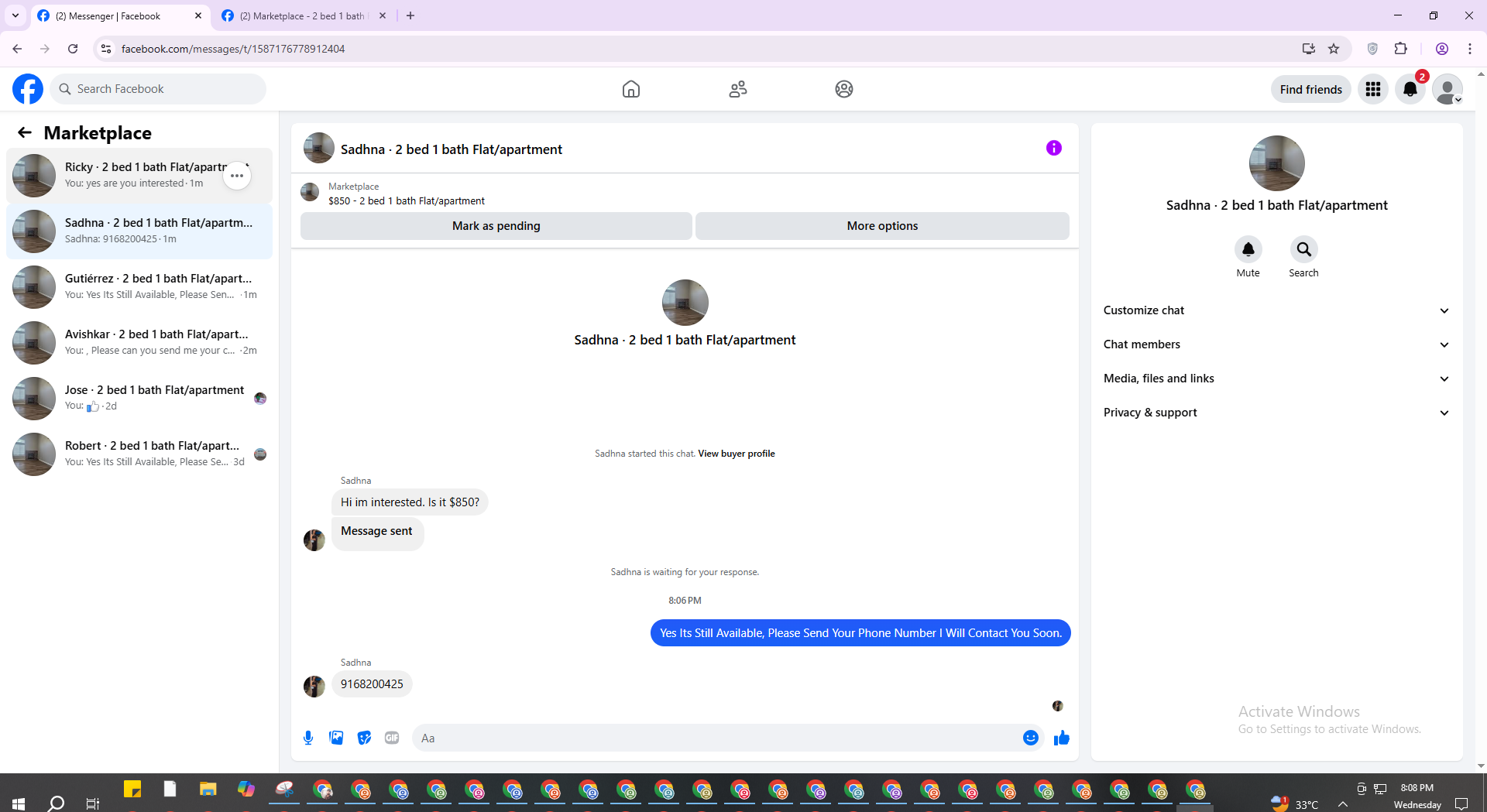This screenshot has width=1487, height=812.
Task: Open the View buyer profile link
Action: pyautogui.click(x=737, y=454)
